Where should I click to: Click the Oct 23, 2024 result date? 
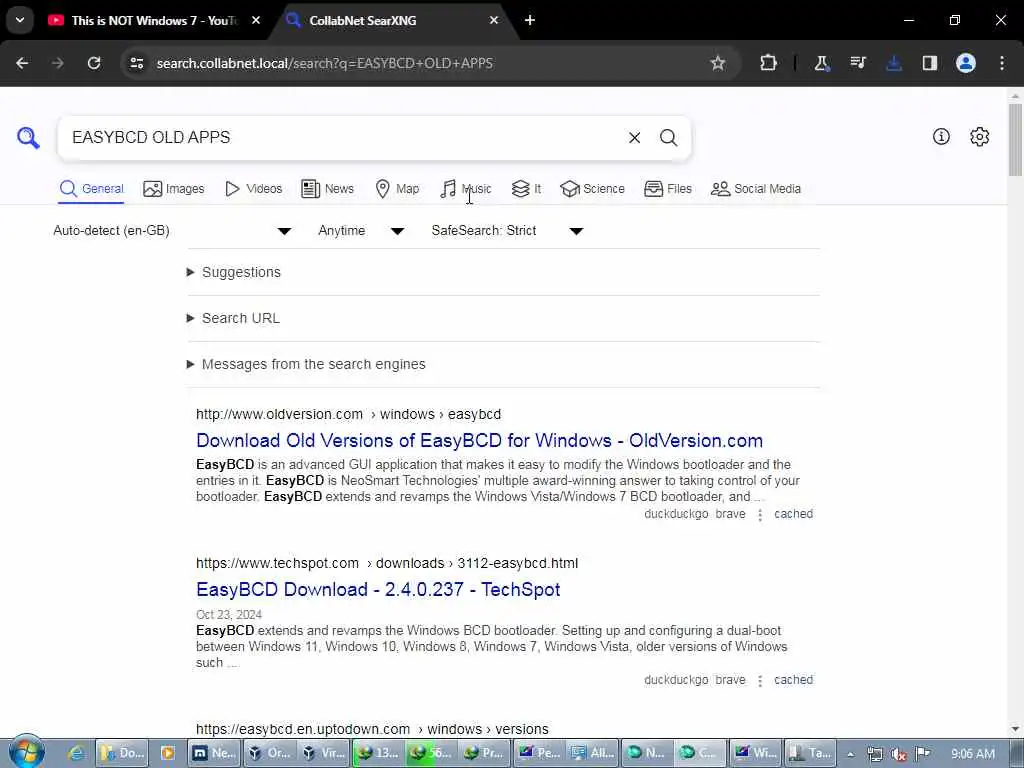pos(229,615)
